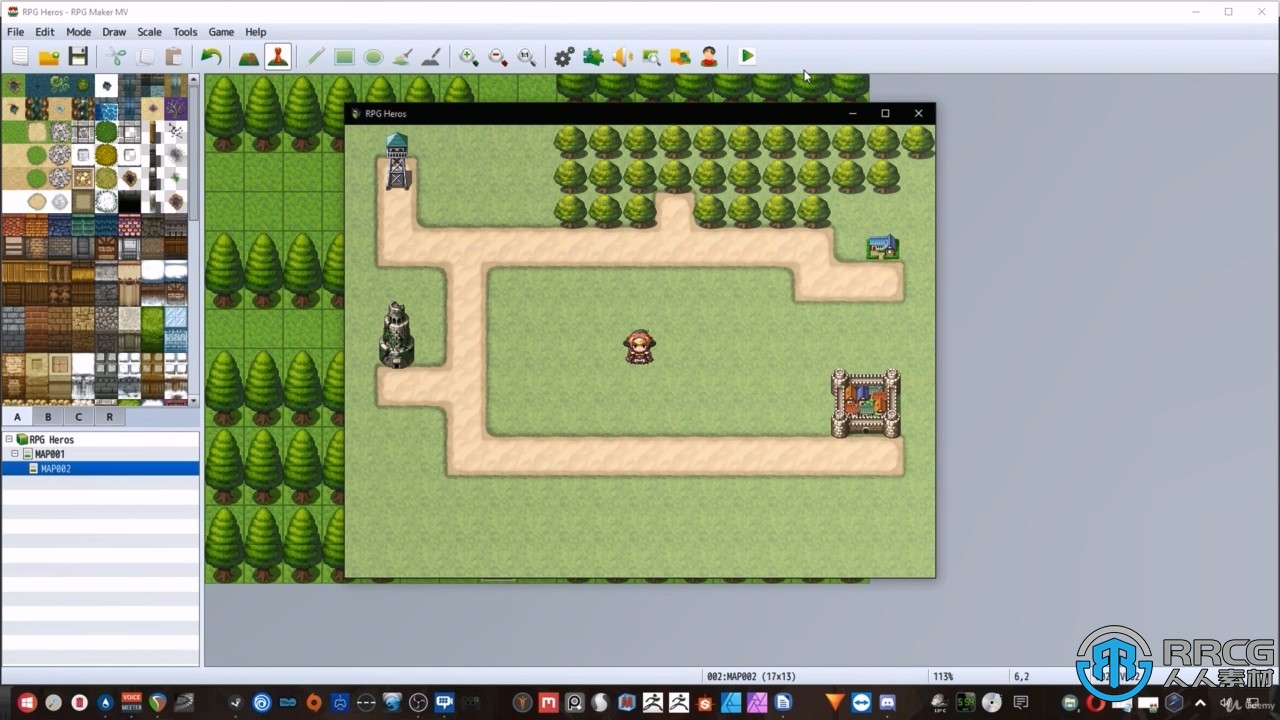Switch to tileset tab R

point(109,417)
